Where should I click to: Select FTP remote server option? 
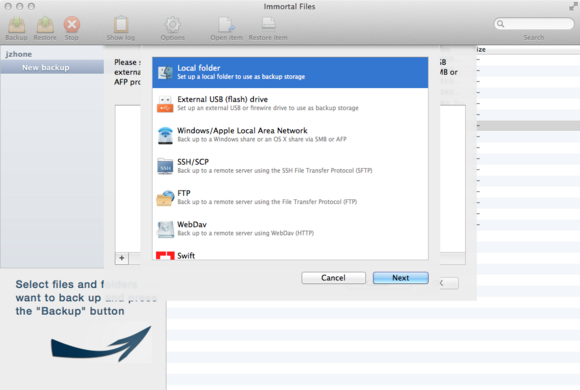pos(290,198)
